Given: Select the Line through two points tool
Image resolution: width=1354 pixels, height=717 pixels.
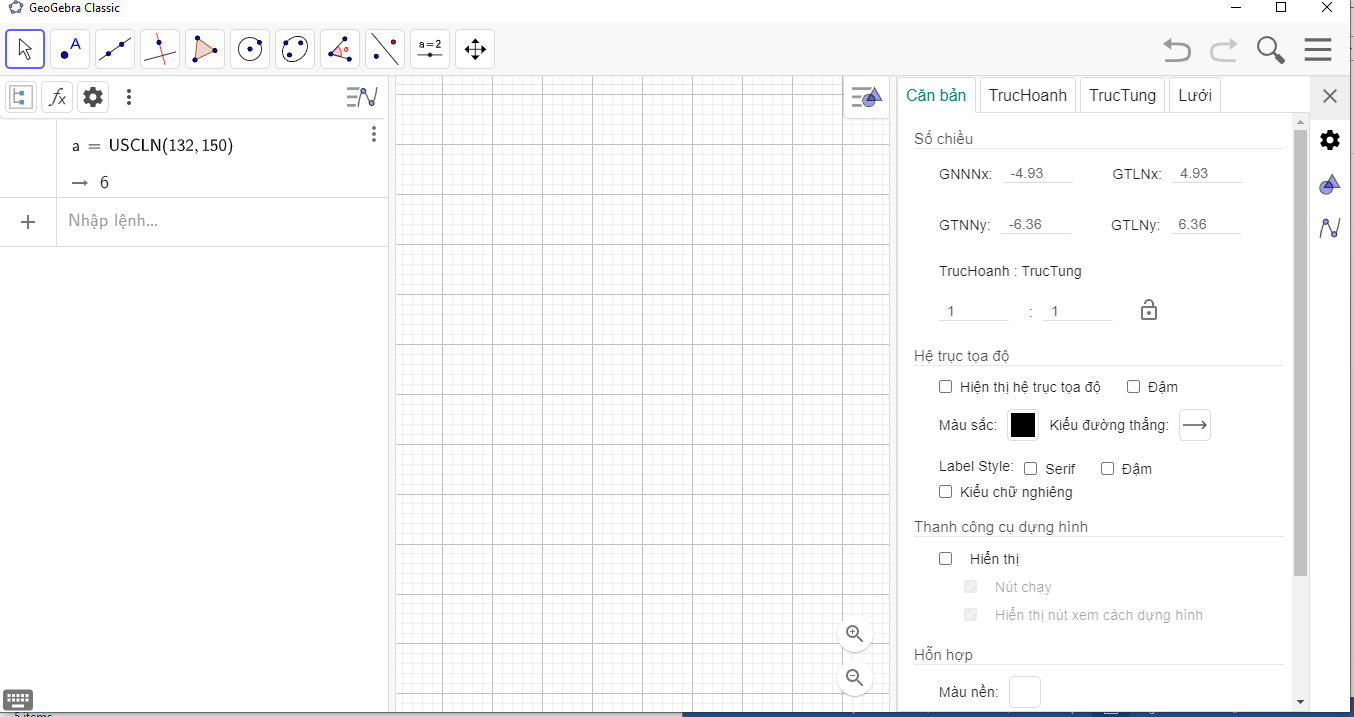Looking at the screenshot, I should (115, 49).
